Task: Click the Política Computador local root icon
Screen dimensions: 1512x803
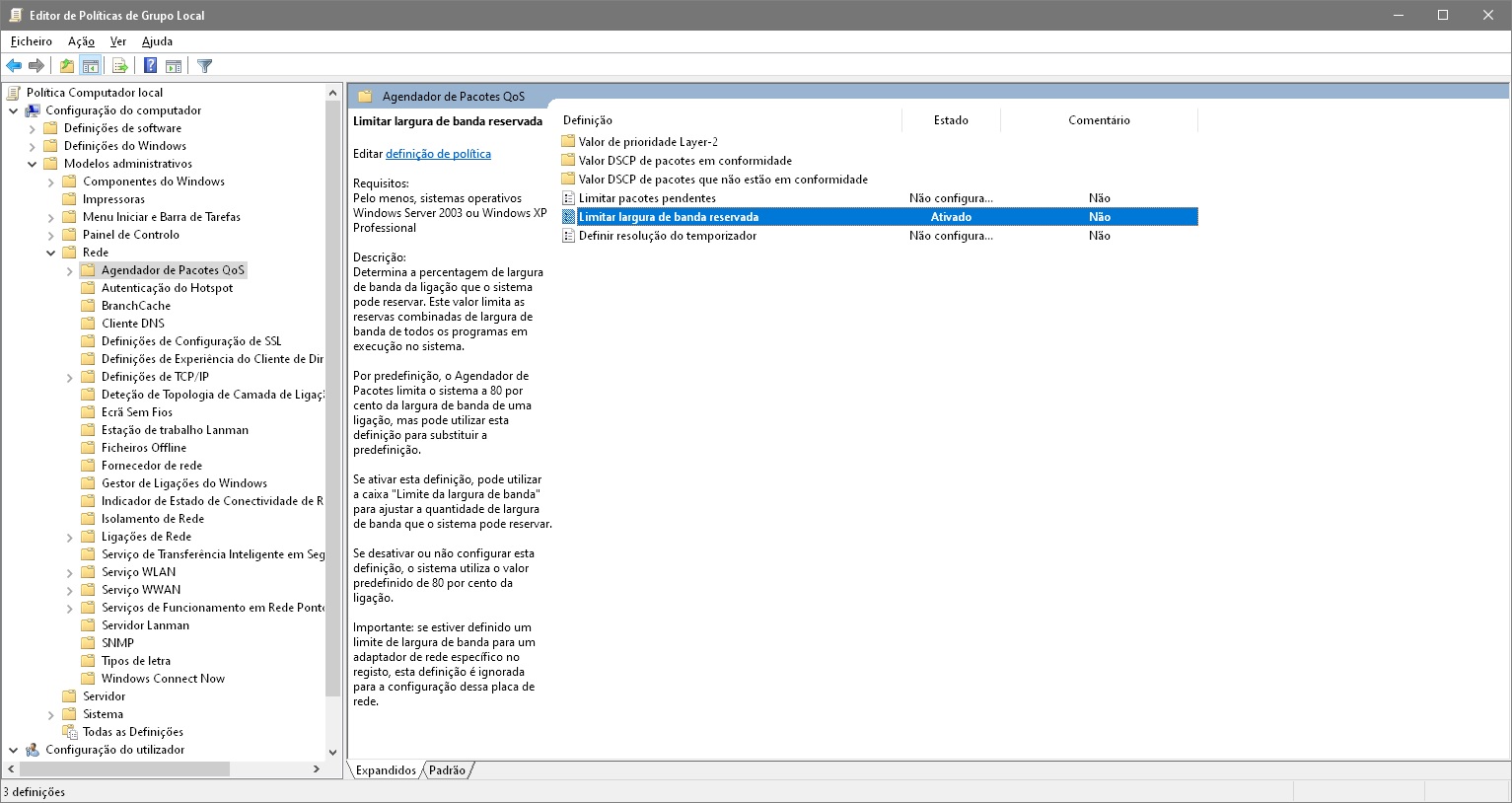Action: (x=14, y=93)
